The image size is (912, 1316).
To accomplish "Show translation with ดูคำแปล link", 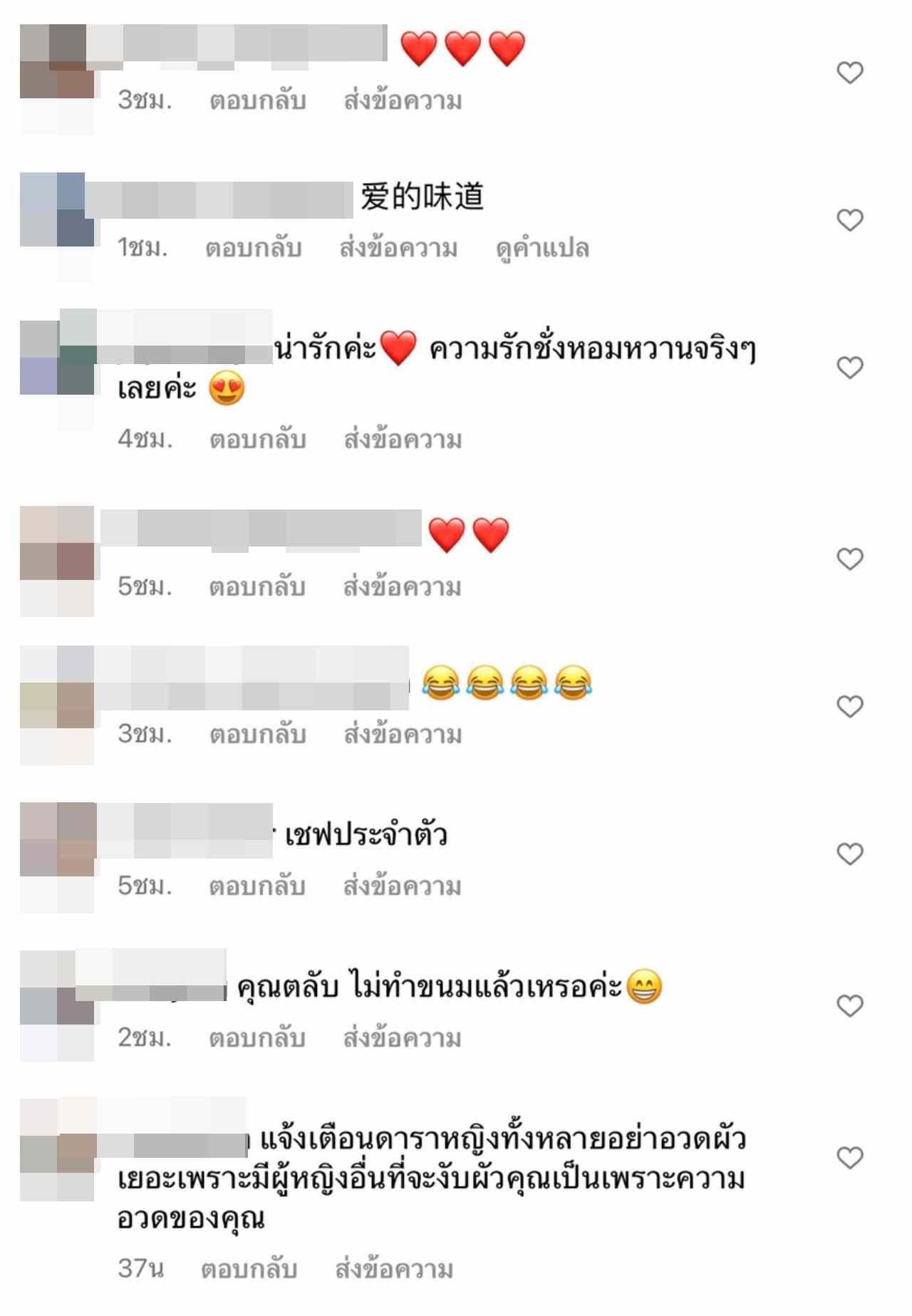I will (x=543, y=249).
